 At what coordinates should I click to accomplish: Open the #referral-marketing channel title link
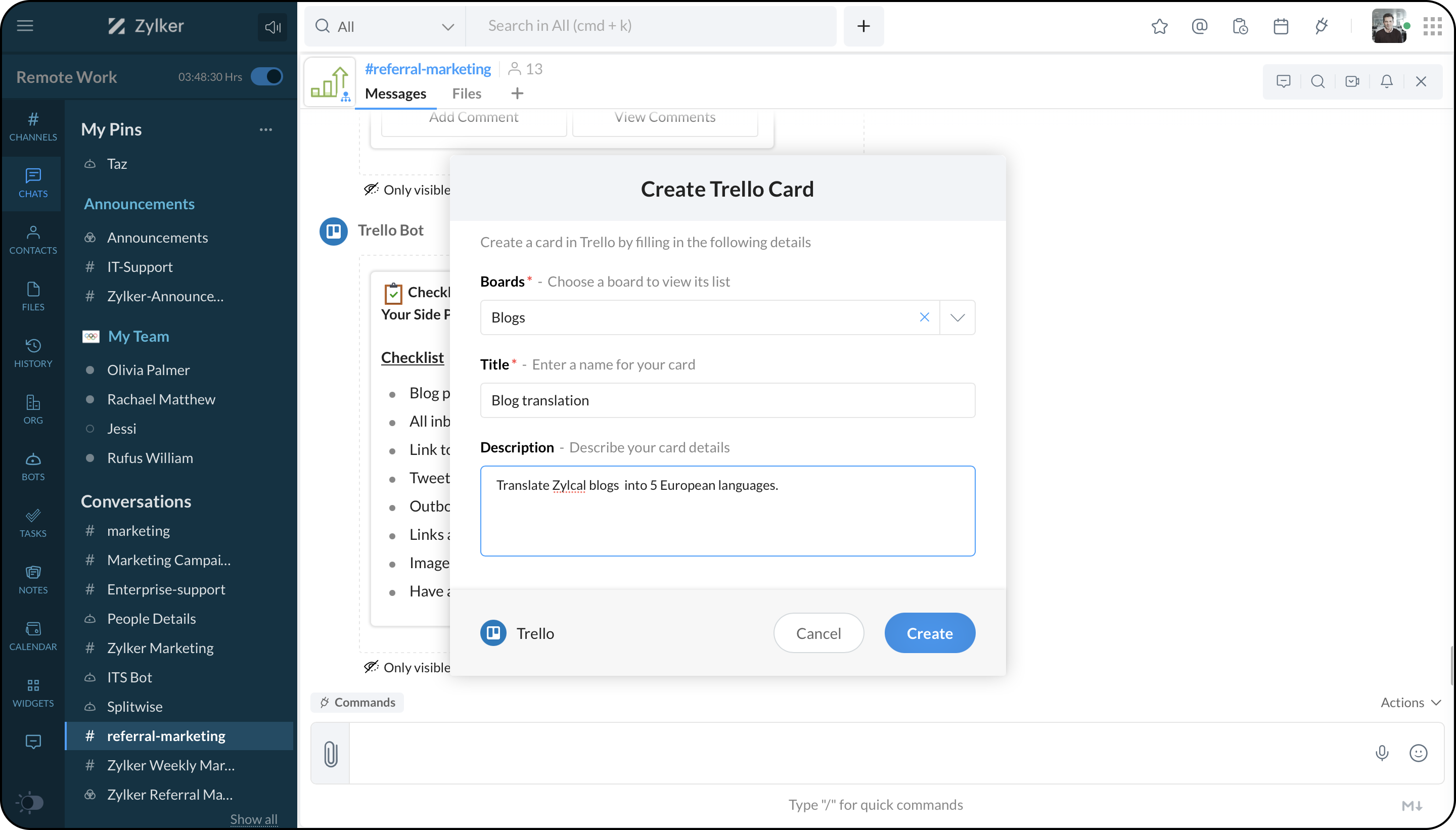(428, 69)
